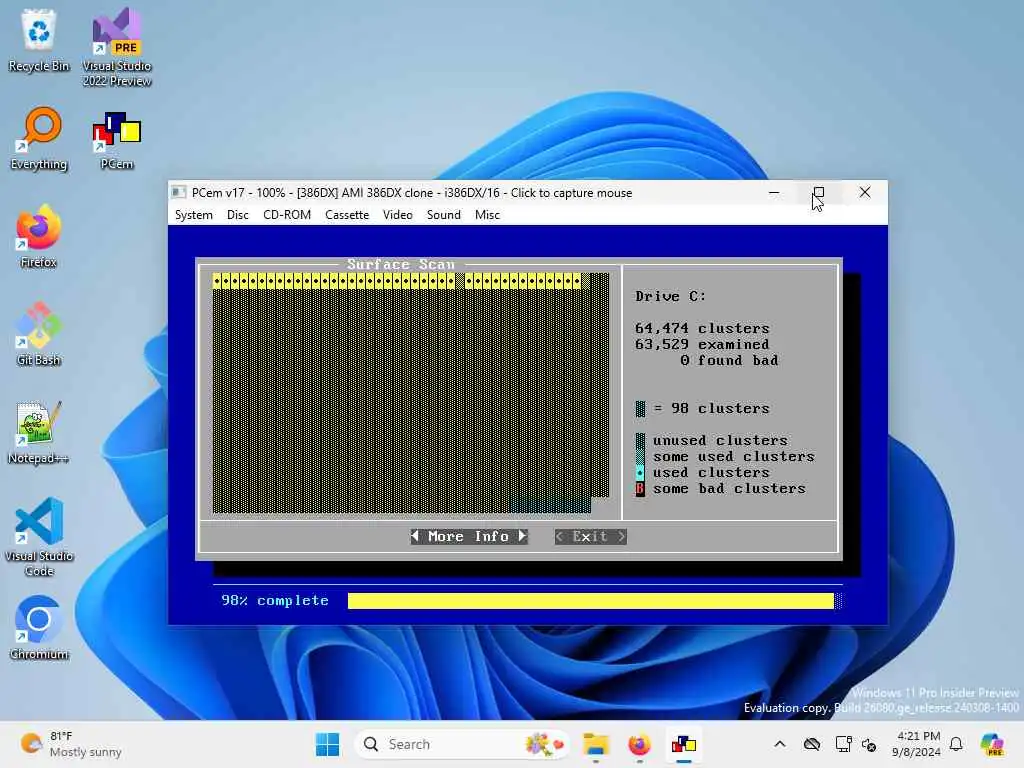Click the 'some bad clusters' legend entry
The width and height of the screenshot is (1024, 768).
[x=720, y=488]
